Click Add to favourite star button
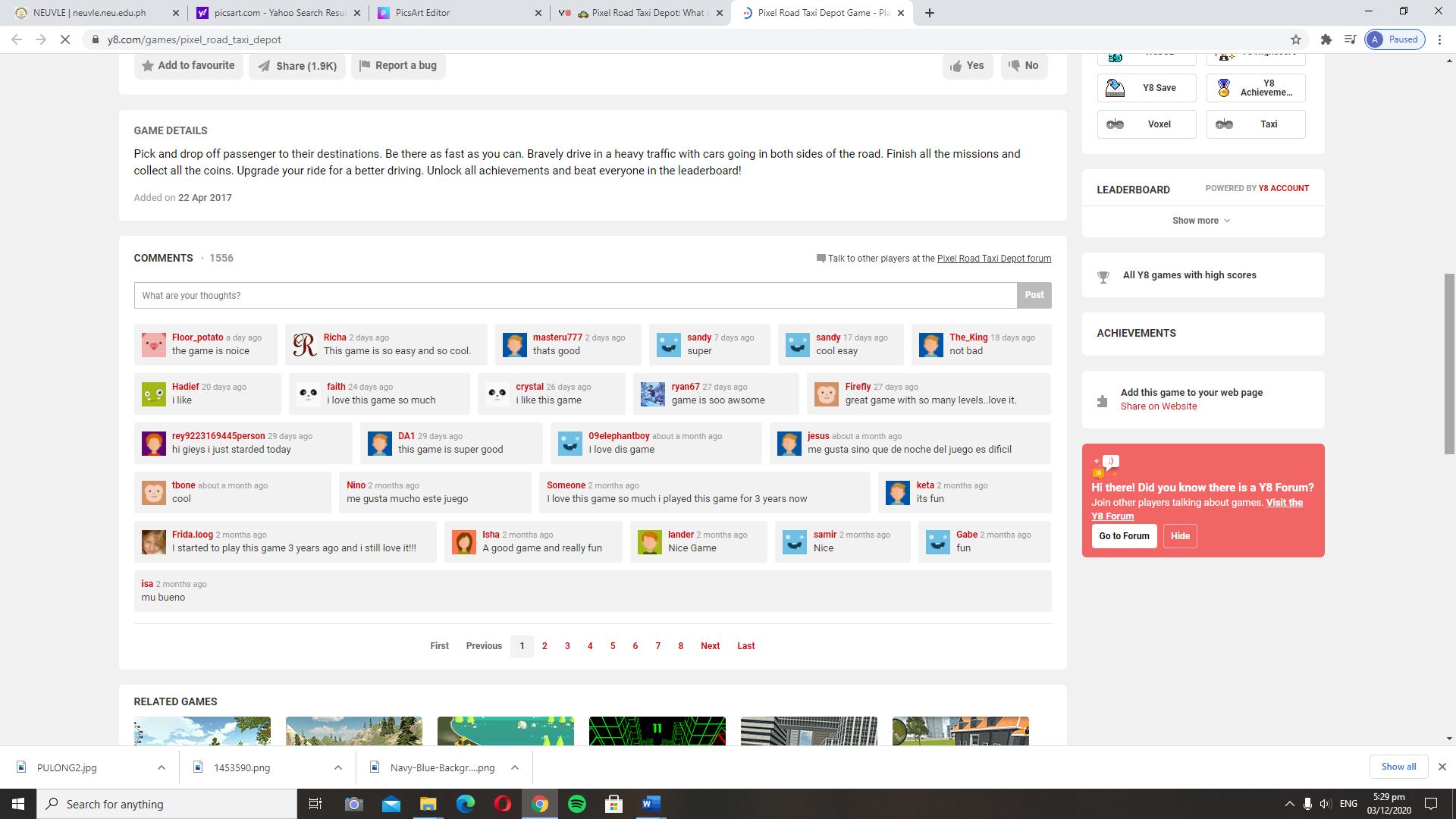Image resolution: width=1456 pixels, height=819 pixels. tap(189, 66)
